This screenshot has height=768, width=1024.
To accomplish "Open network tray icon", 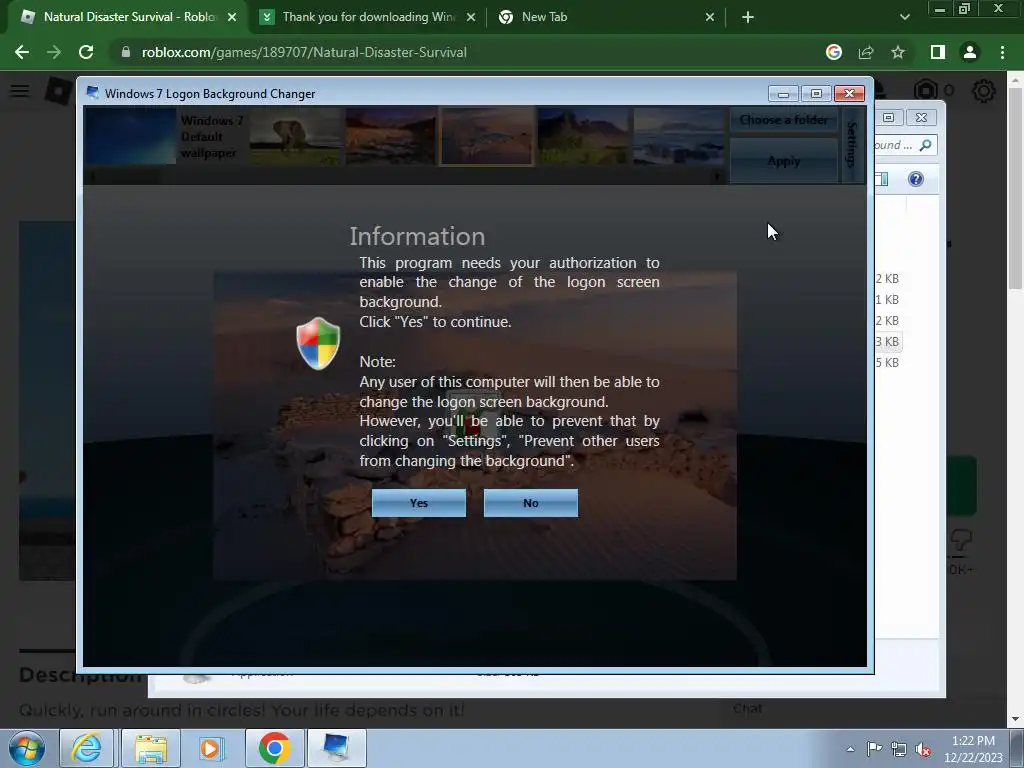I will pos(899,749).
